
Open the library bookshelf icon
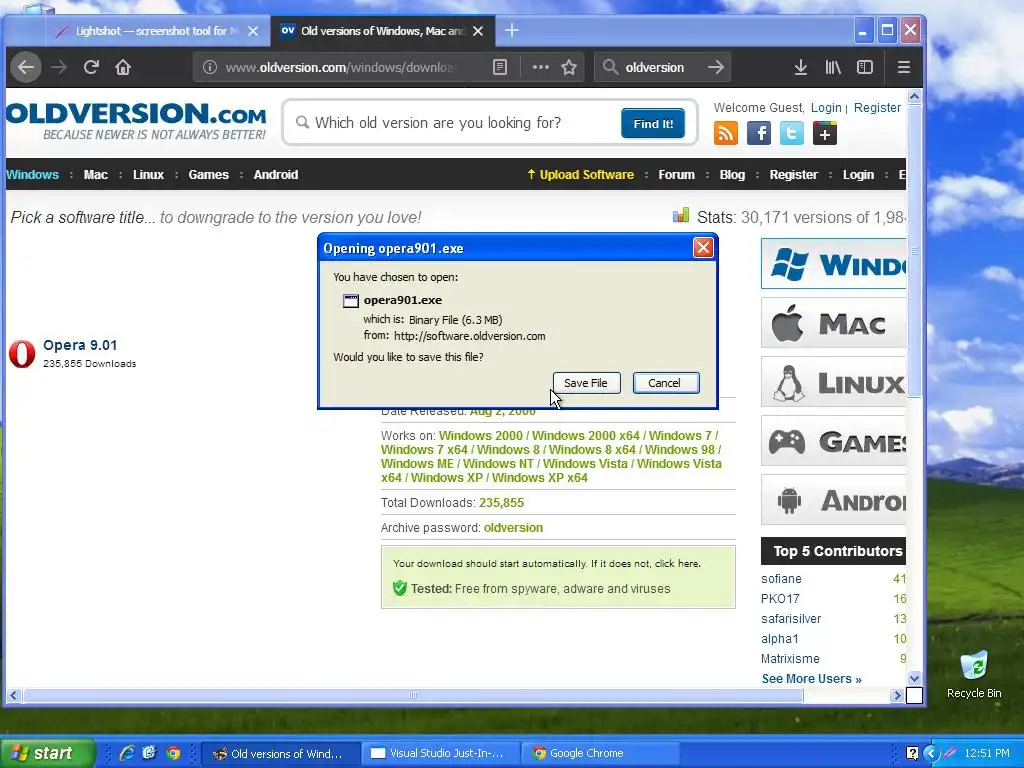[833, 67]
